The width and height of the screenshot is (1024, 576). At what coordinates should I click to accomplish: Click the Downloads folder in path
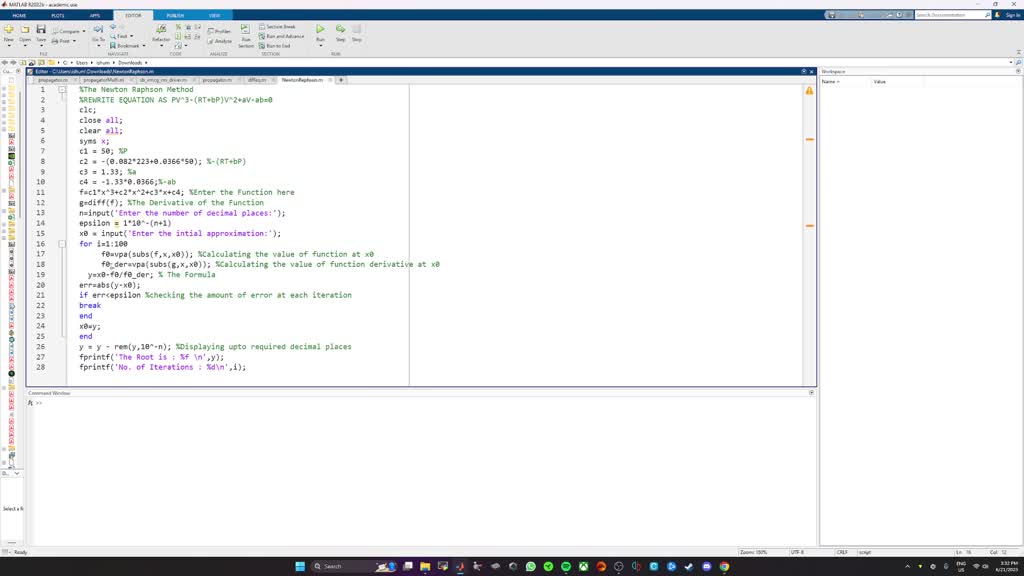click(x=130, y=63)
